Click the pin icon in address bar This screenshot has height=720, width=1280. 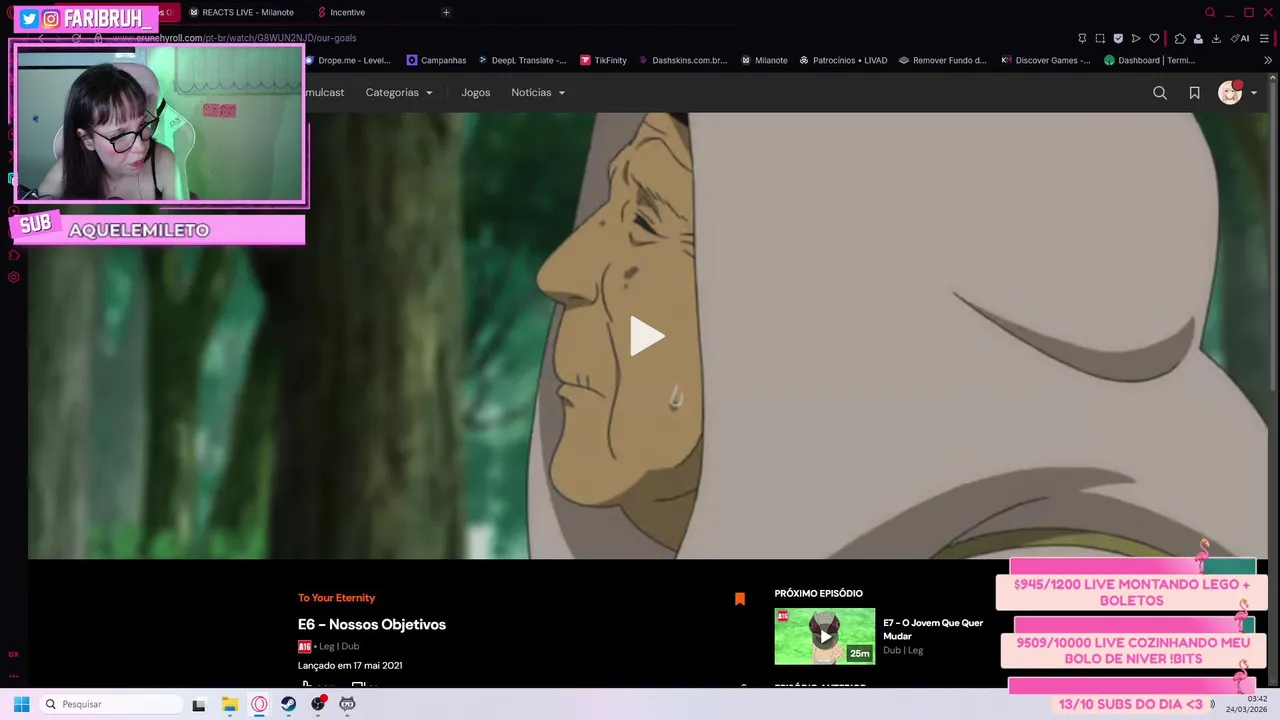pos(1082,38)
